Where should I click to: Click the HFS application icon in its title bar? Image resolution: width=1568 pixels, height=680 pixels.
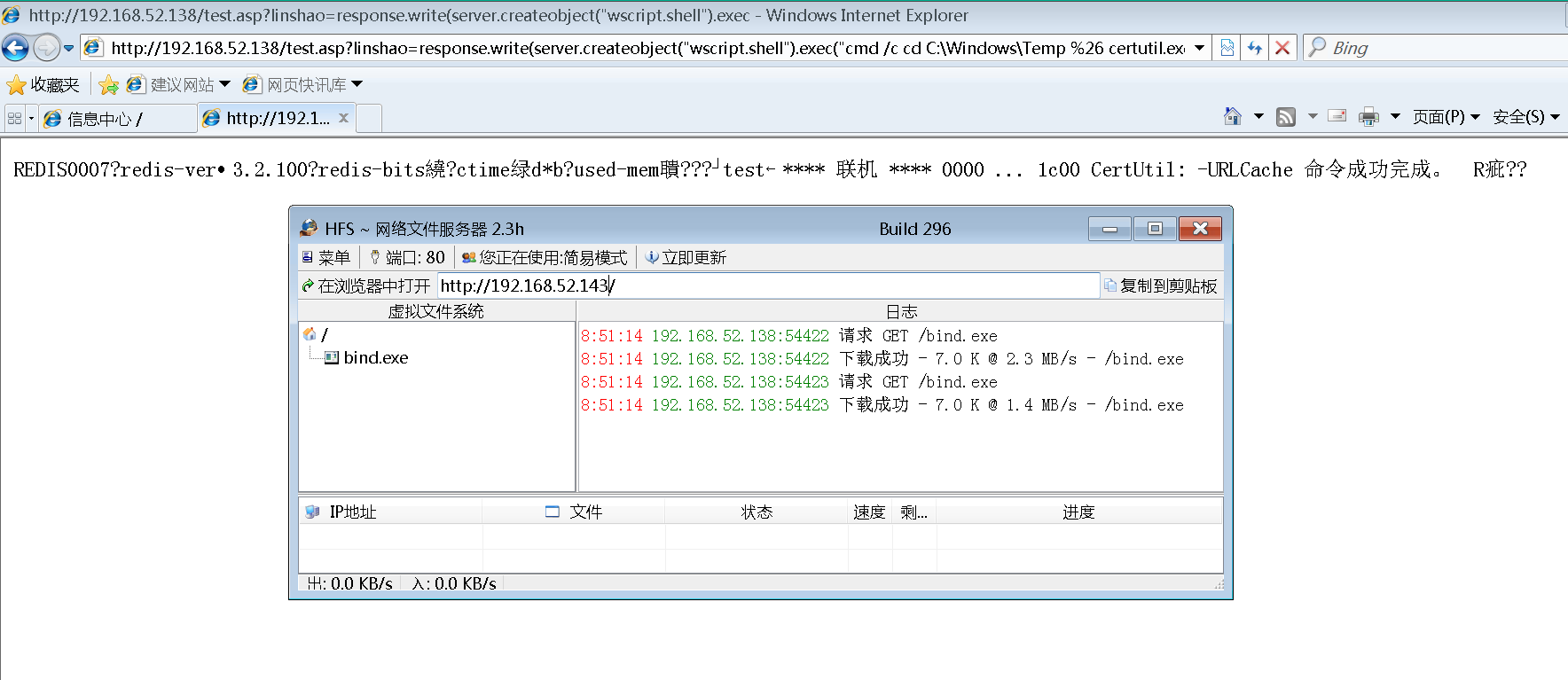click(309, 228)
